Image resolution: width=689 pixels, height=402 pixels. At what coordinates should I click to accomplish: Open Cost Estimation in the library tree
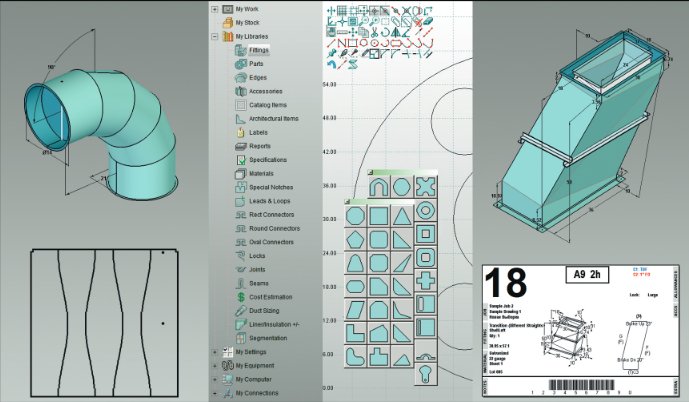[x=272, y=297]
